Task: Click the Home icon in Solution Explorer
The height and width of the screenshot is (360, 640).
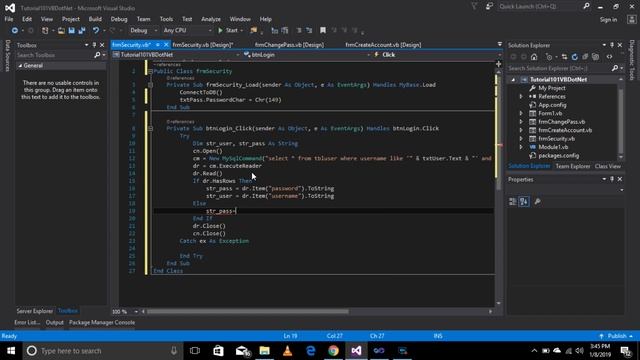Action: pos(534,57)
